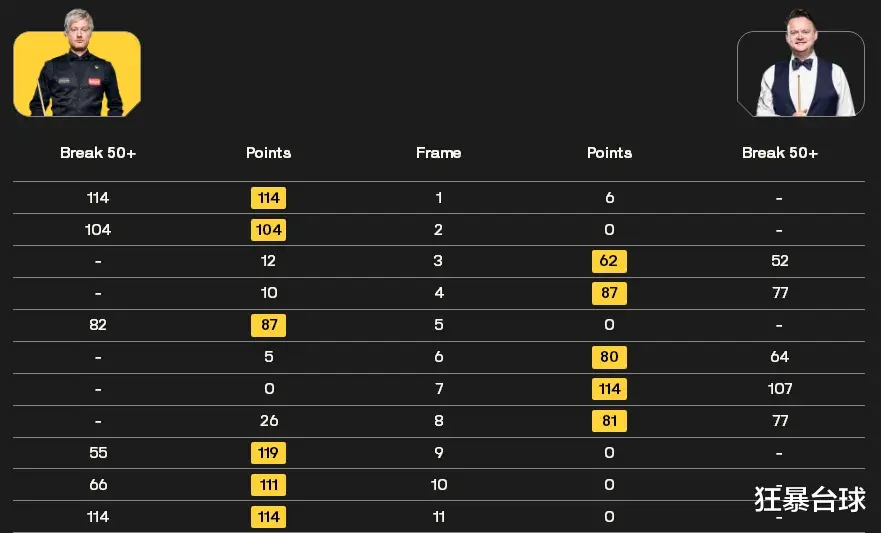Click the highlighted 80 points badge in frame 6
Screen dimensions: 881x533
pyautogui.click(x=609, y=357)
